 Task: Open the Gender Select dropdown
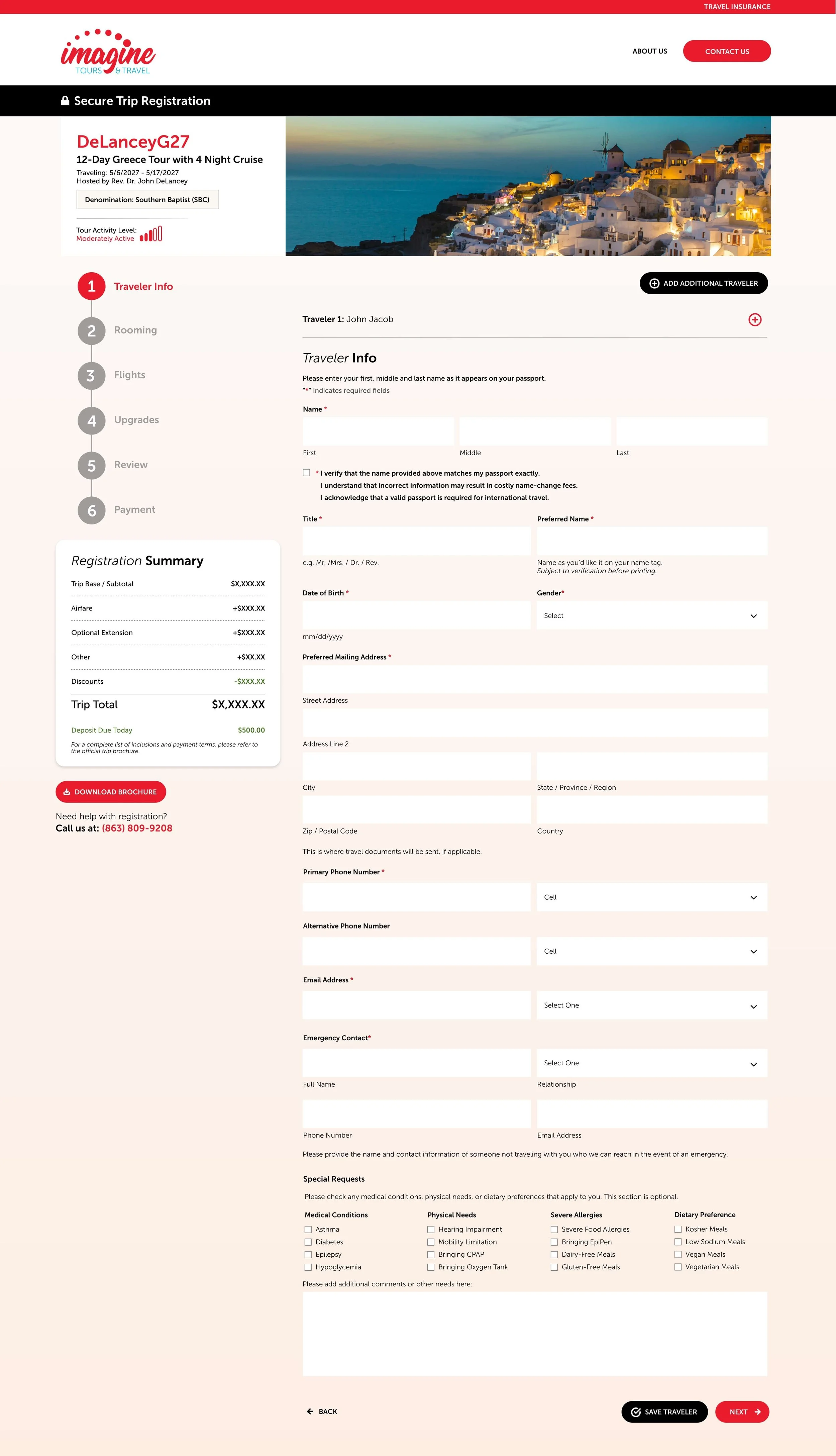[x=652, y=615]
